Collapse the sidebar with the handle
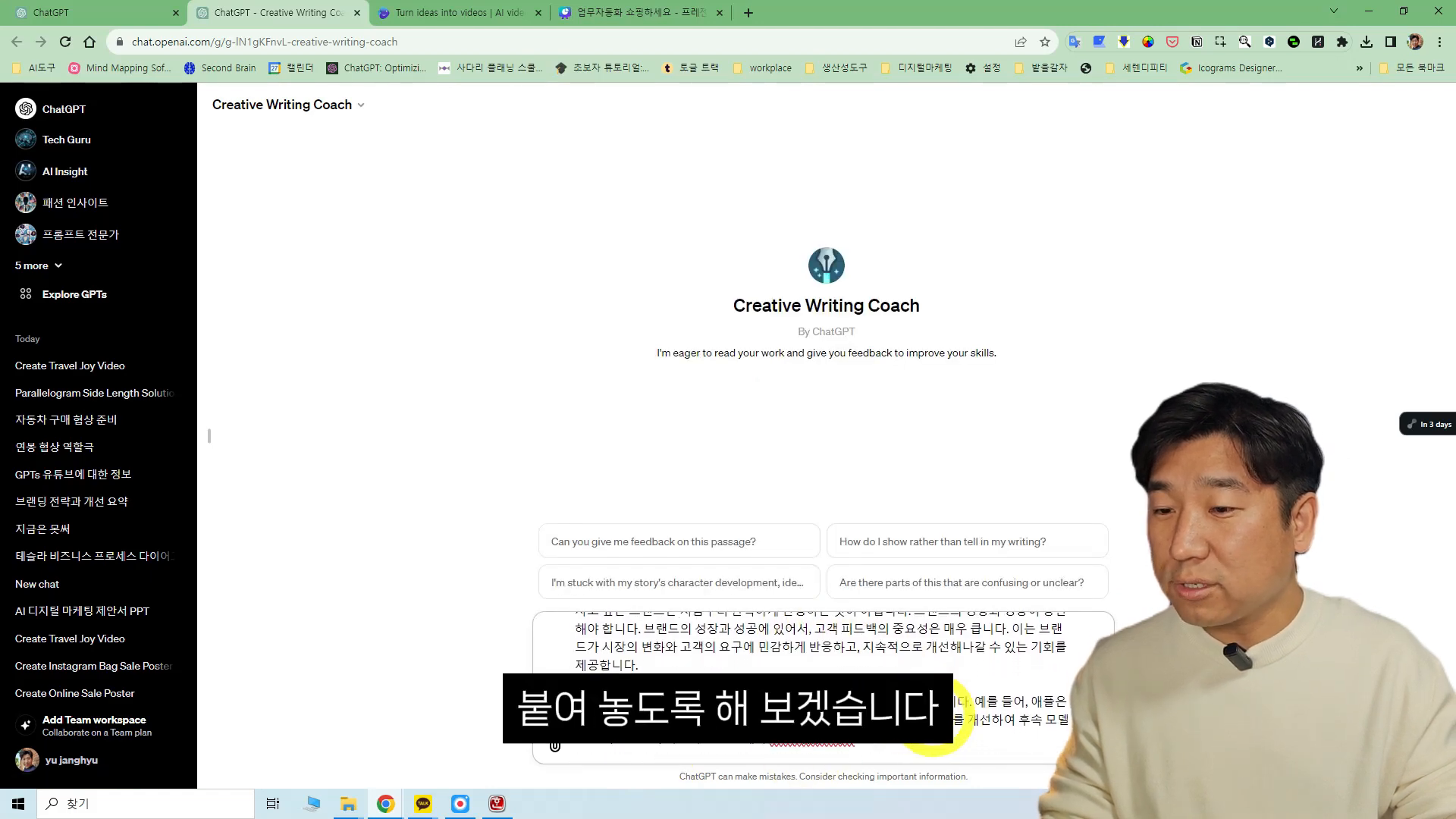Image resolution: width=1456 pixels, height=819 pixels. click(209, 436)
